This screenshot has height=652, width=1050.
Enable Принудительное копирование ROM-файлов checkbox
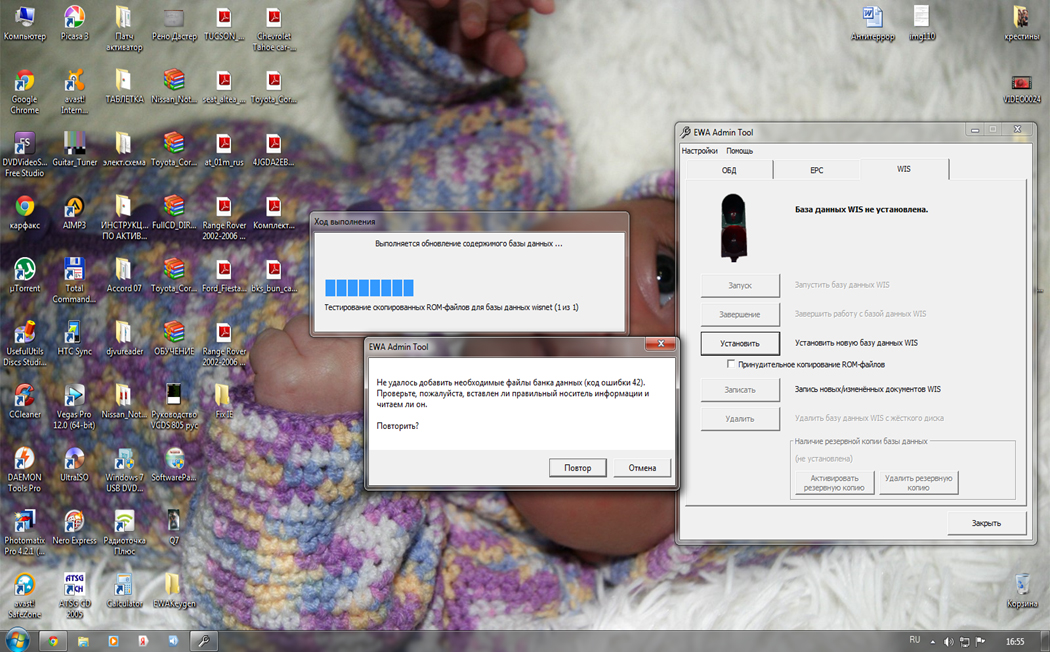click(731, 364)
